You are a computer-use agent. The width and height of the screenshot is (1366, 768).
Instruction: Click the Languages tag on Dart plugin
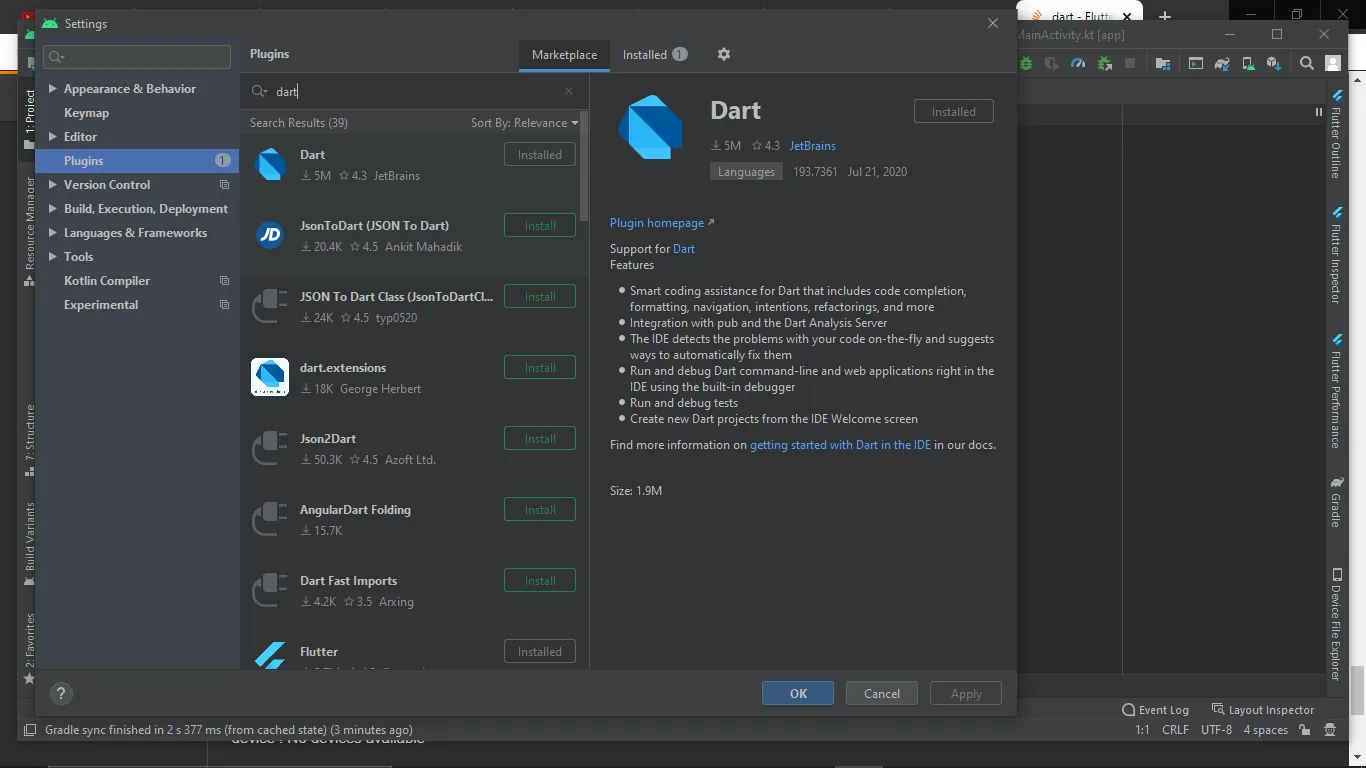pos(746,172)
